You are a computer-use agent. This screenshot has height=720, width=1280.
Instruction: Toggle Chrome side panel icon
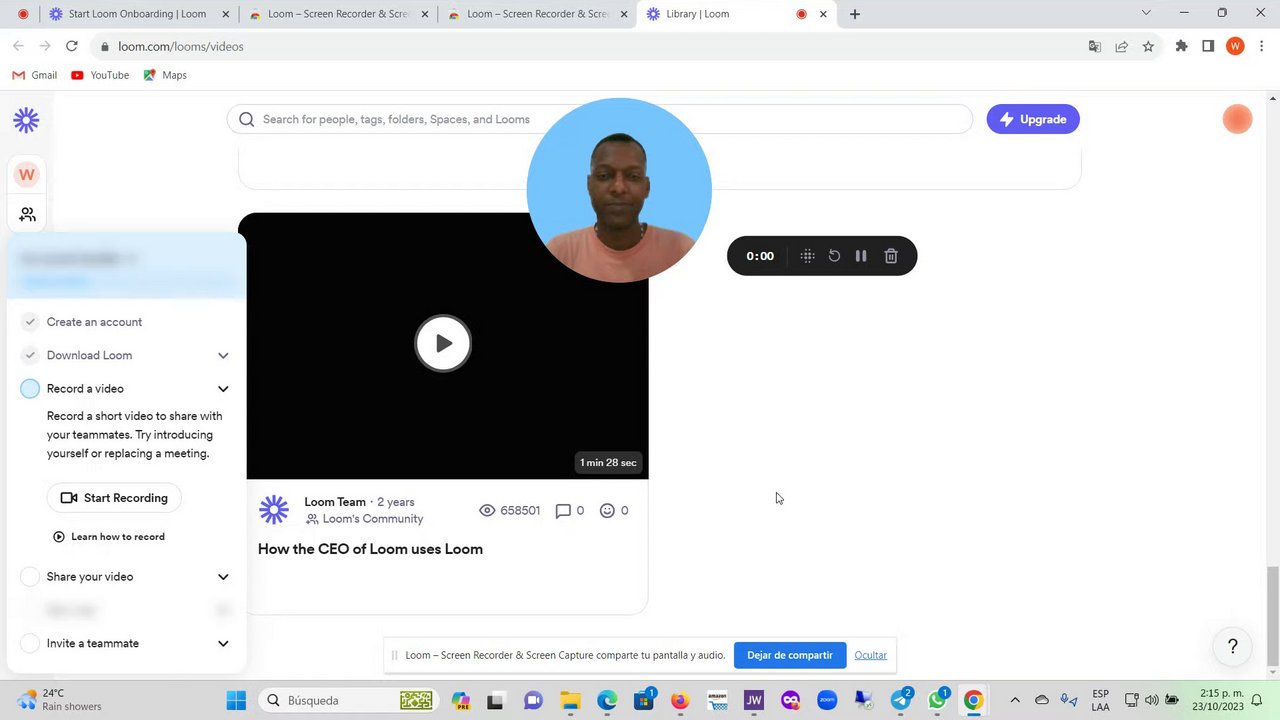tap(1208, 46)
